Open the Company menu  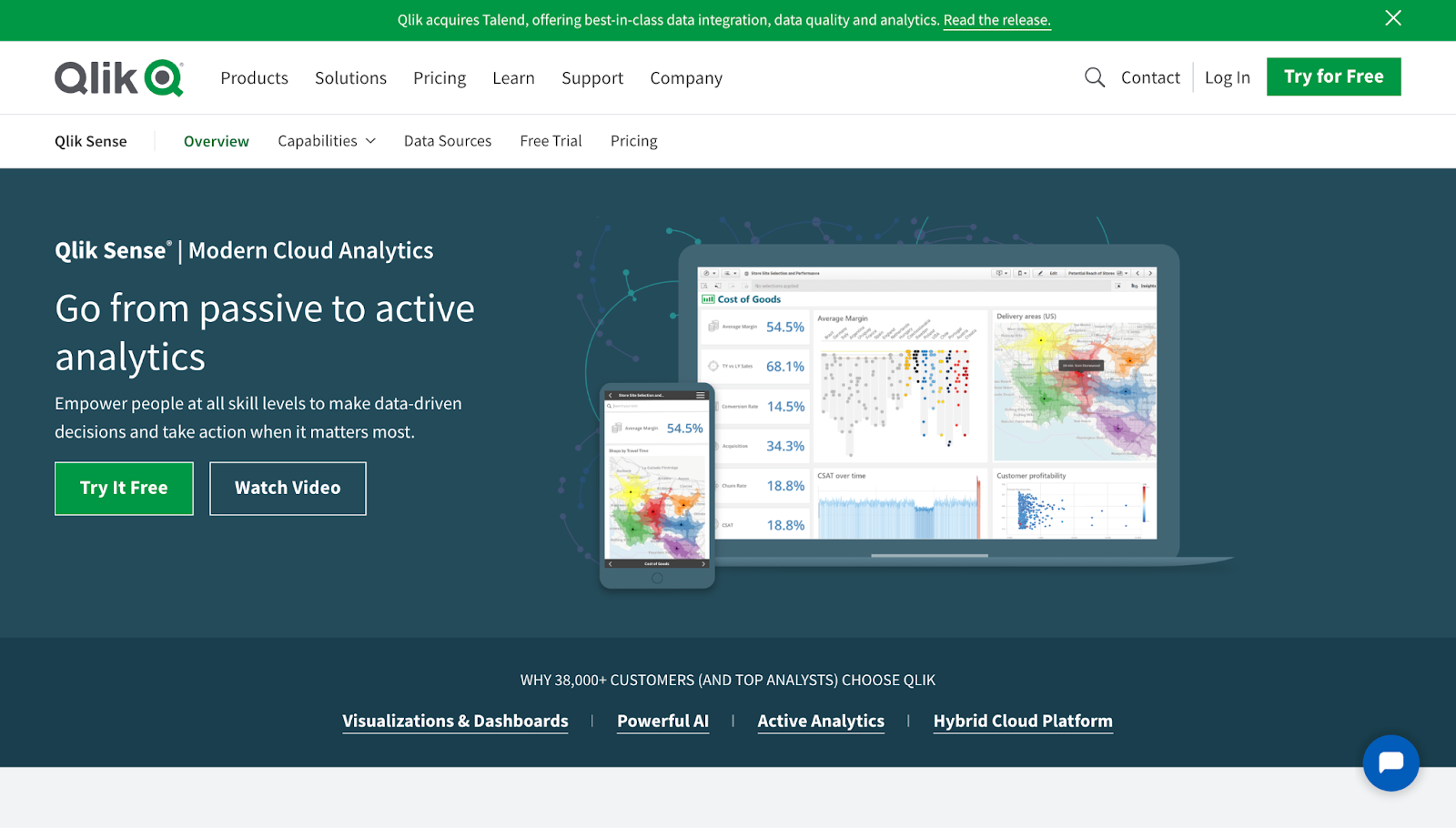(x=686, y=78)
